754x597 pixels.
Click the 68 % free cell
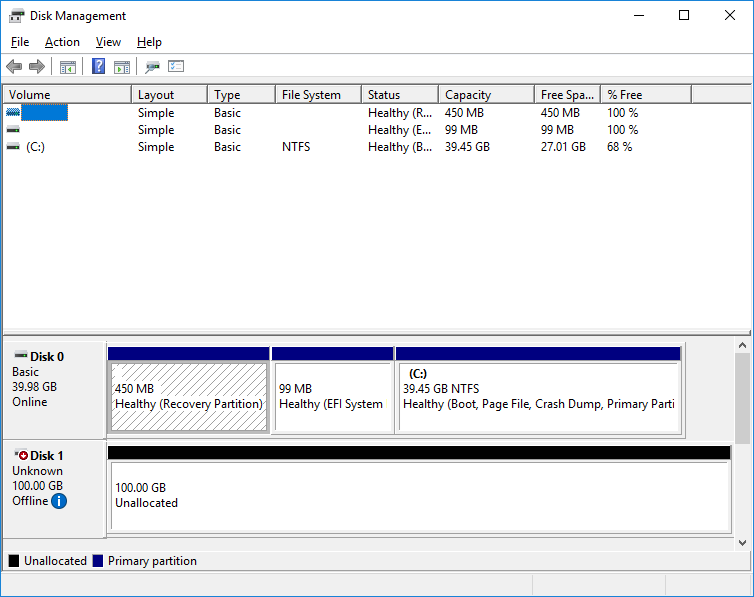(x=619, y=147)
